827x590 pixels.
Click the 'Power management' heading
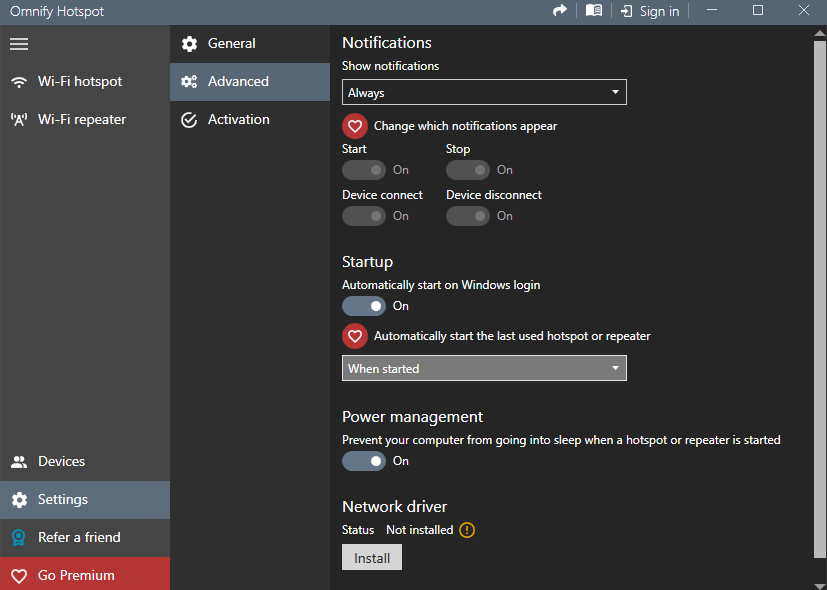click(412, 417)
